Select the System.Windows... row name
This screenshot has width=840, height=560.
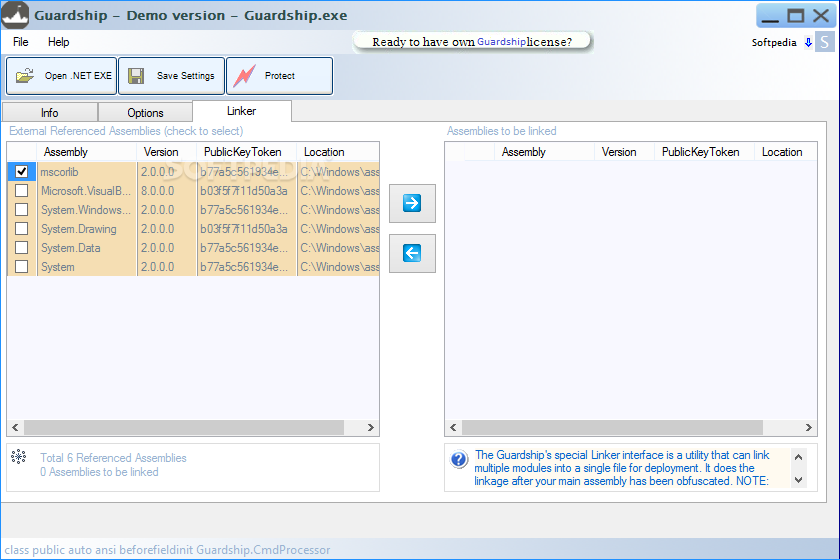[86, 210]
